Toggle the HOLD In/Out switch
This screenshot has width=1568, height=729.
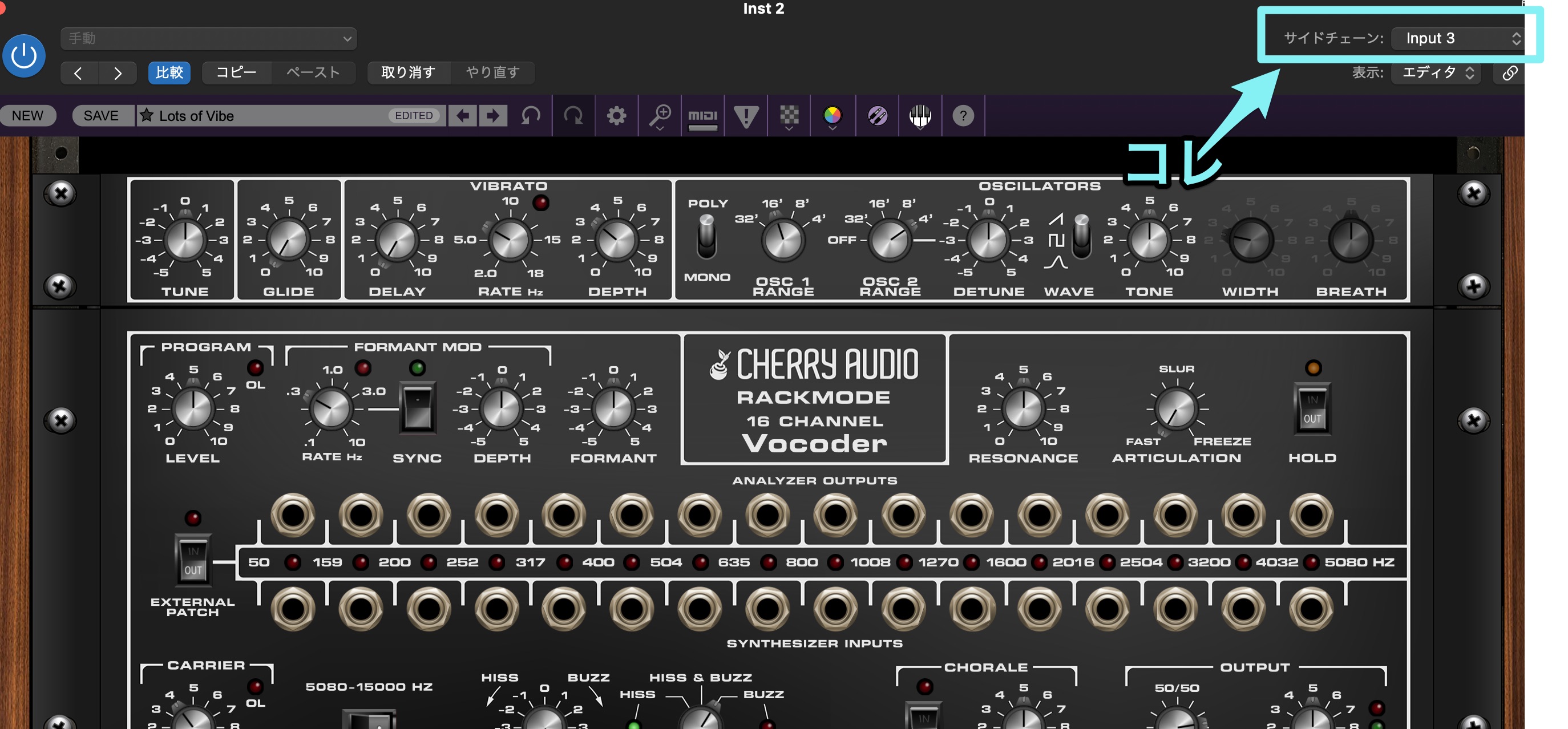click(1312, 409)
